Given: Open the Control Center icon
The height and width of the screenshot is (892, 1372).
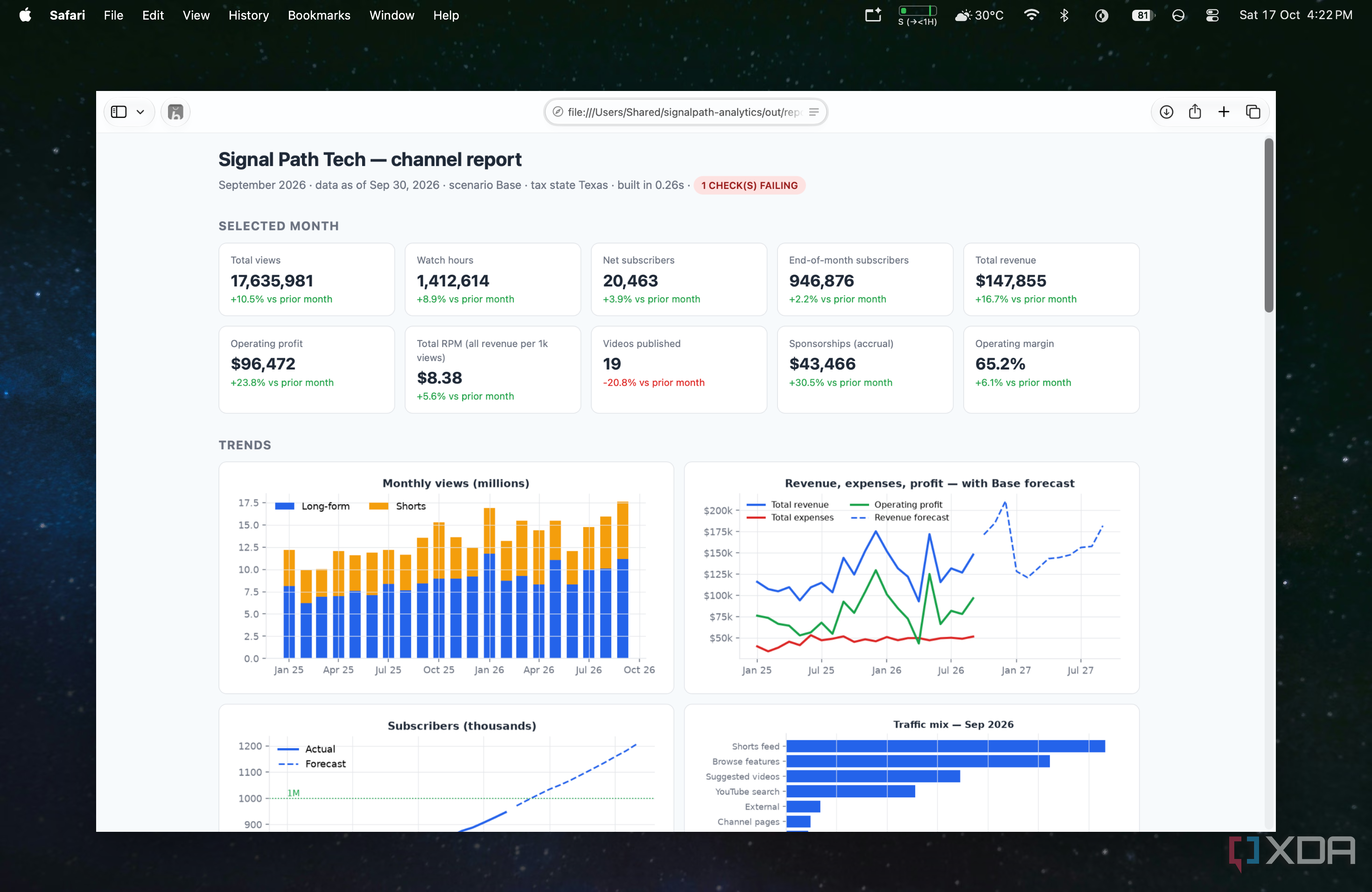Looking at the screenshot, I should (x=1212, y=15).
